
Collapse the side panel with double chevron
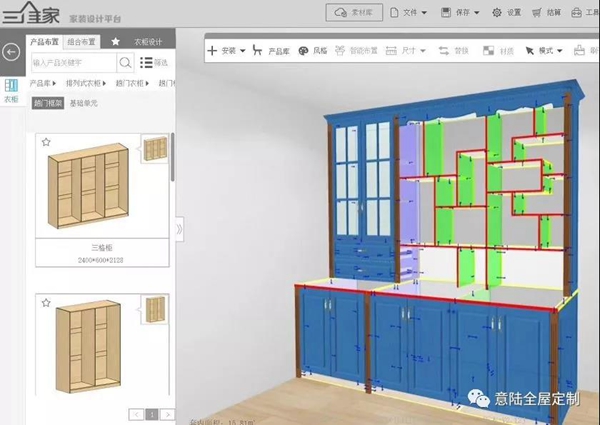pyautogui.click(x=179, y=229)
